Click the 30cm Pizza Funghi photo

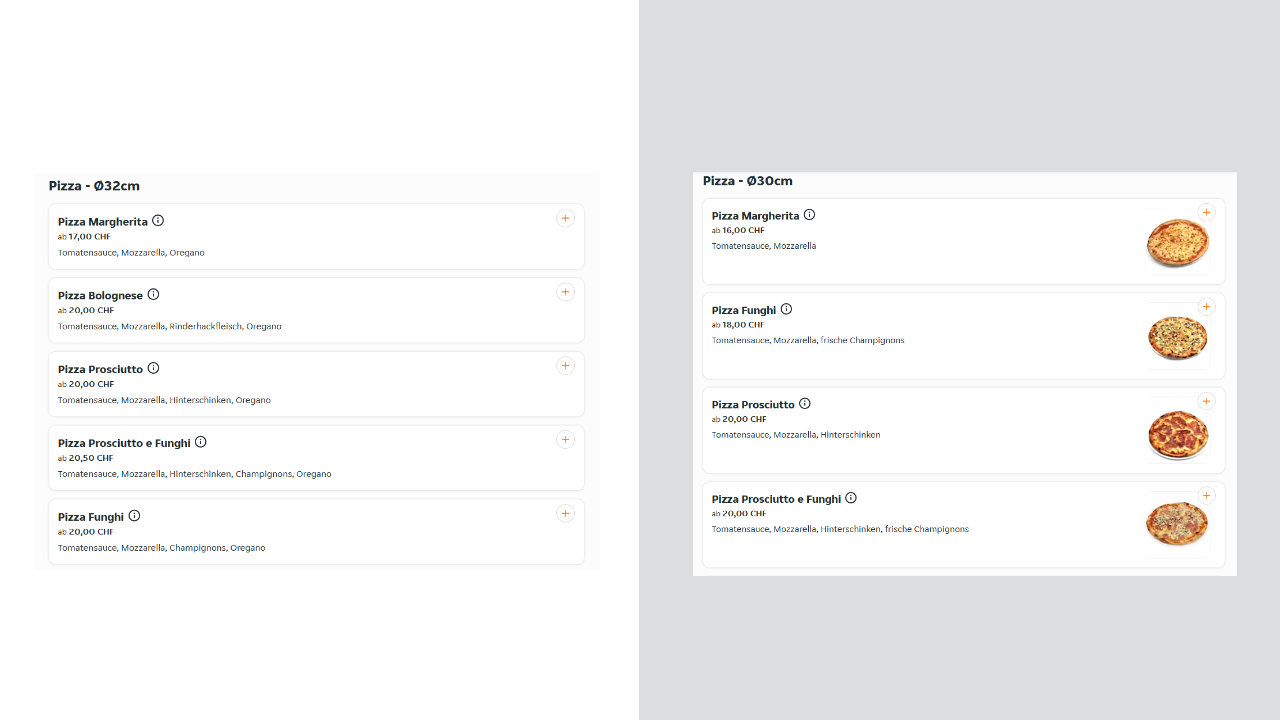click(1177, 338)
